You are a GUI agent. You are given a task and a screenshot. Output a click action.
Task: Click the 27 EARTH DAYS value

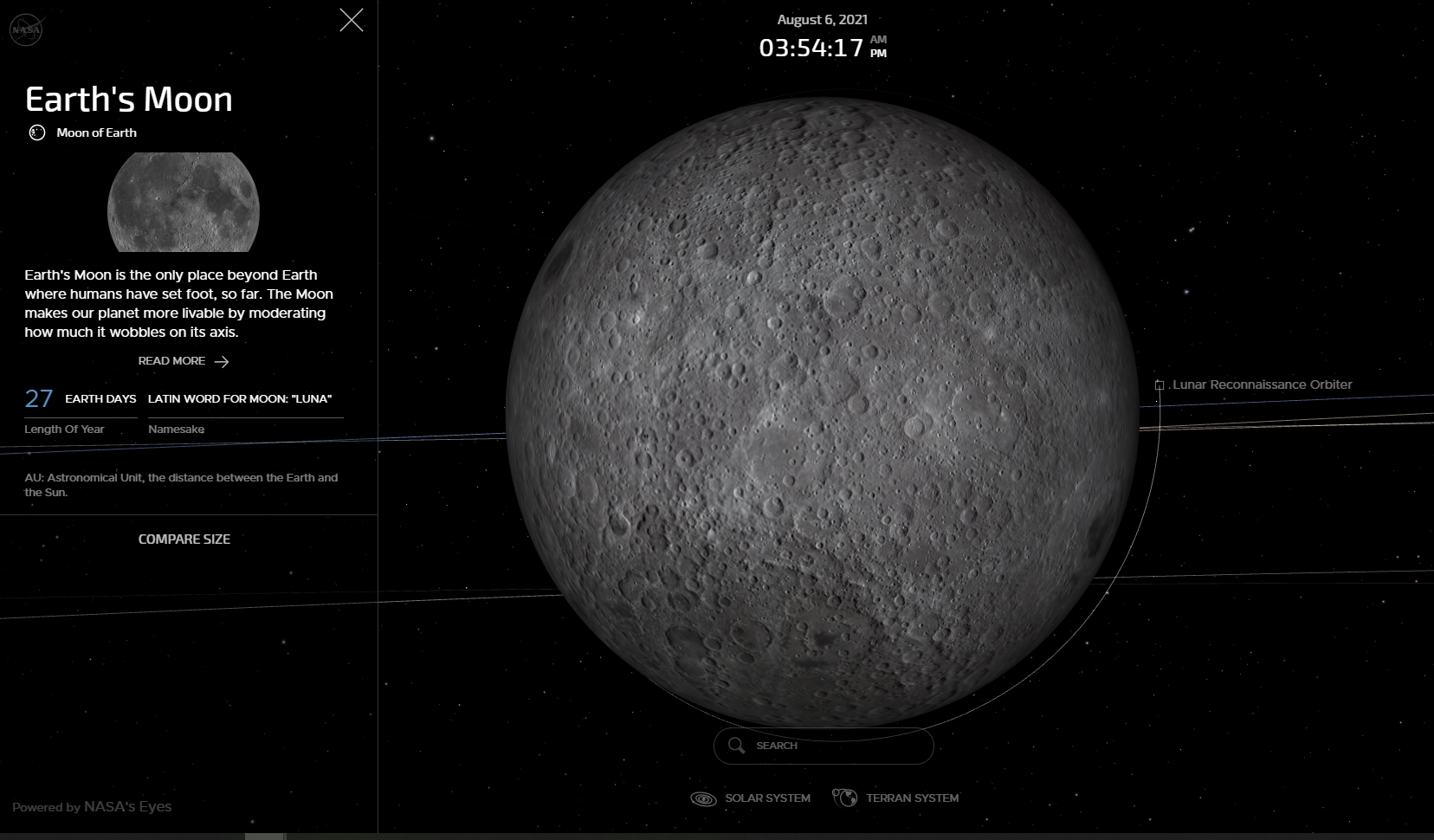pos(81,398)
